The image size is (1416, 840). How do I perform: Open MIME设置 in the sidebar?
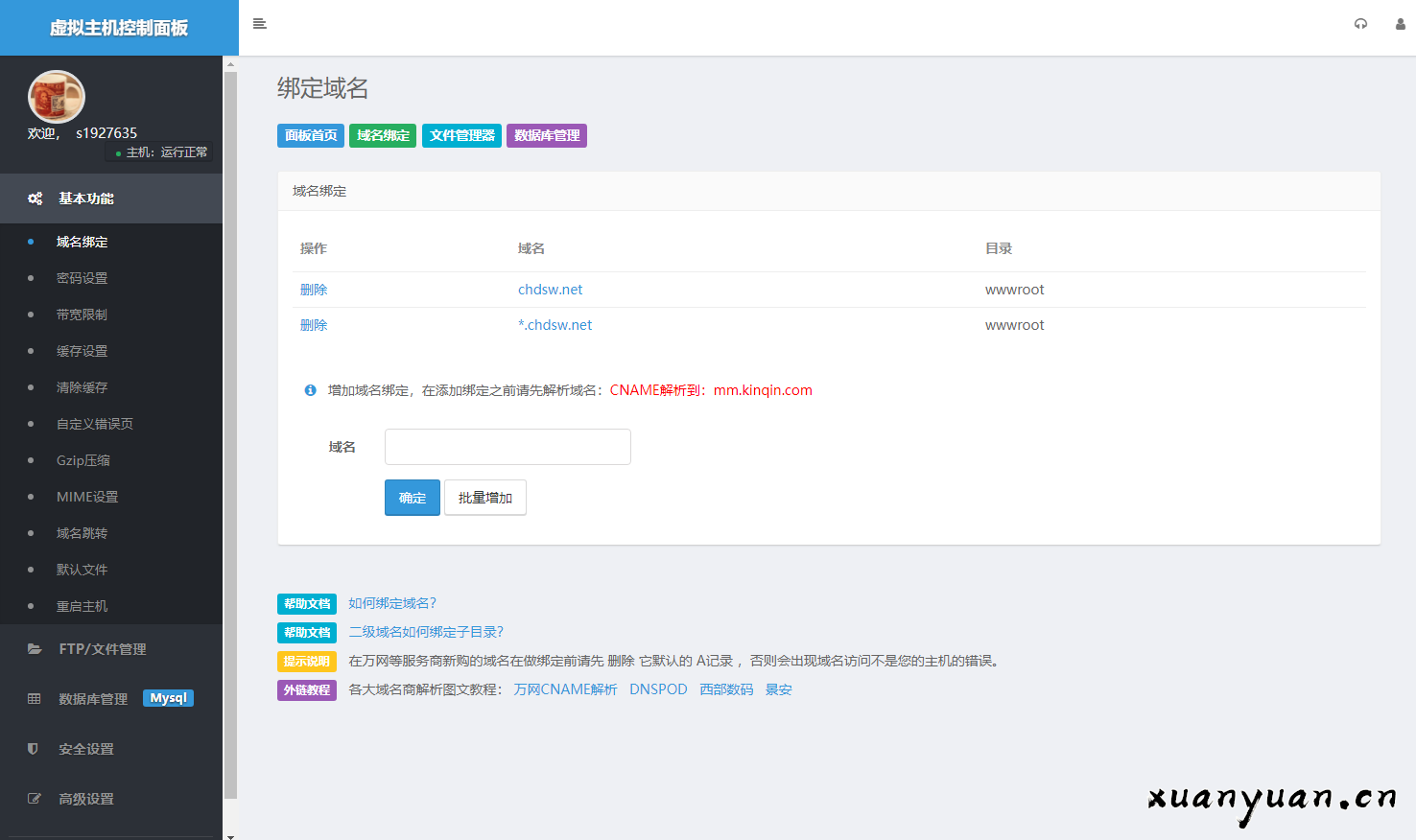click(x=87, y=497)
